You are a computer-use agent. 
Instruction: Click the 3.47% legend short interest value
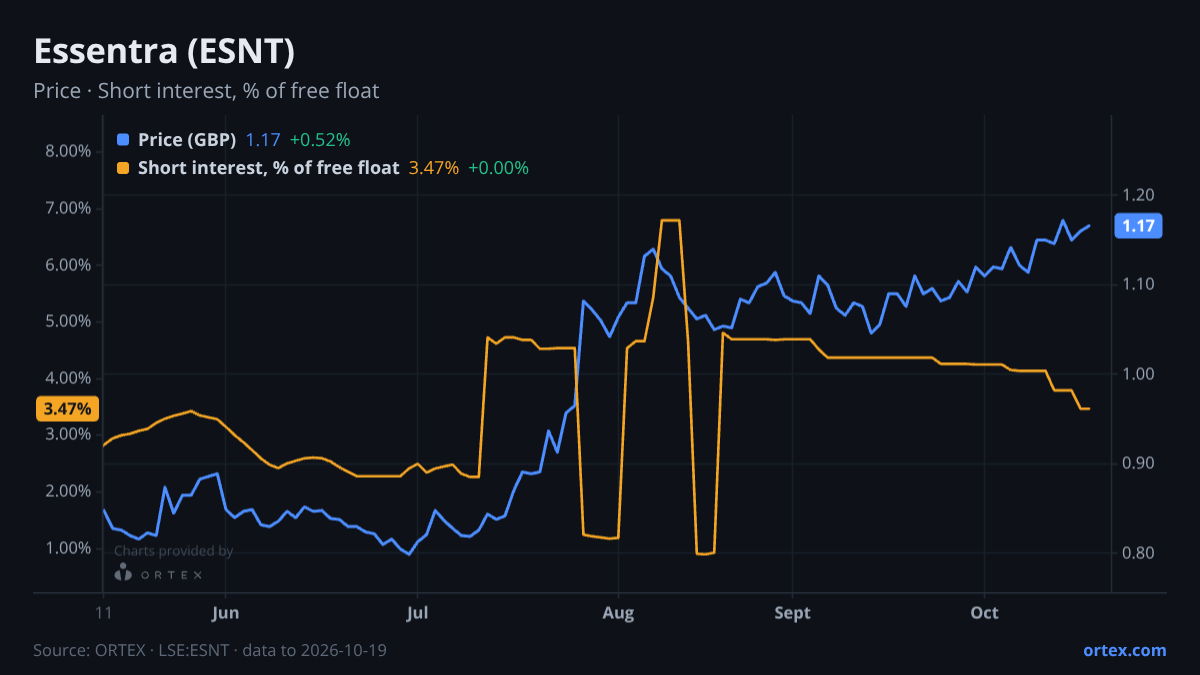point(434,168)
